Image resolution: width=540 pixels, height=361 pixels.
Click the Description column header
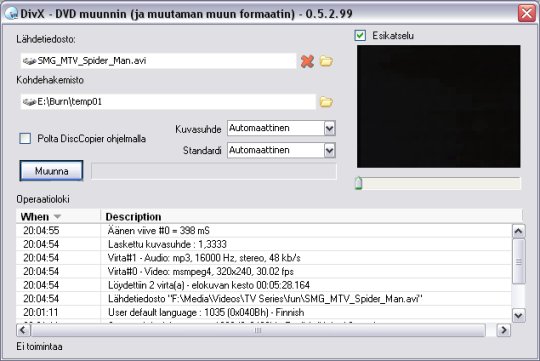(311, 217)
